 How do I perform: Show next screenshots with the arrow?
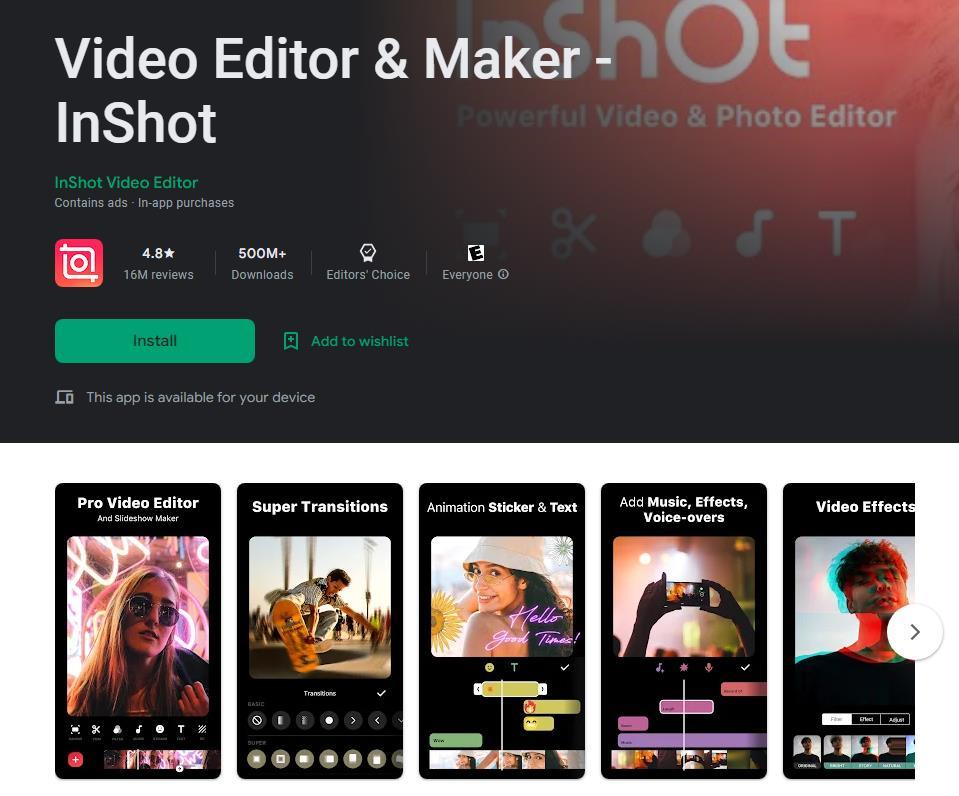pos(914,631)
